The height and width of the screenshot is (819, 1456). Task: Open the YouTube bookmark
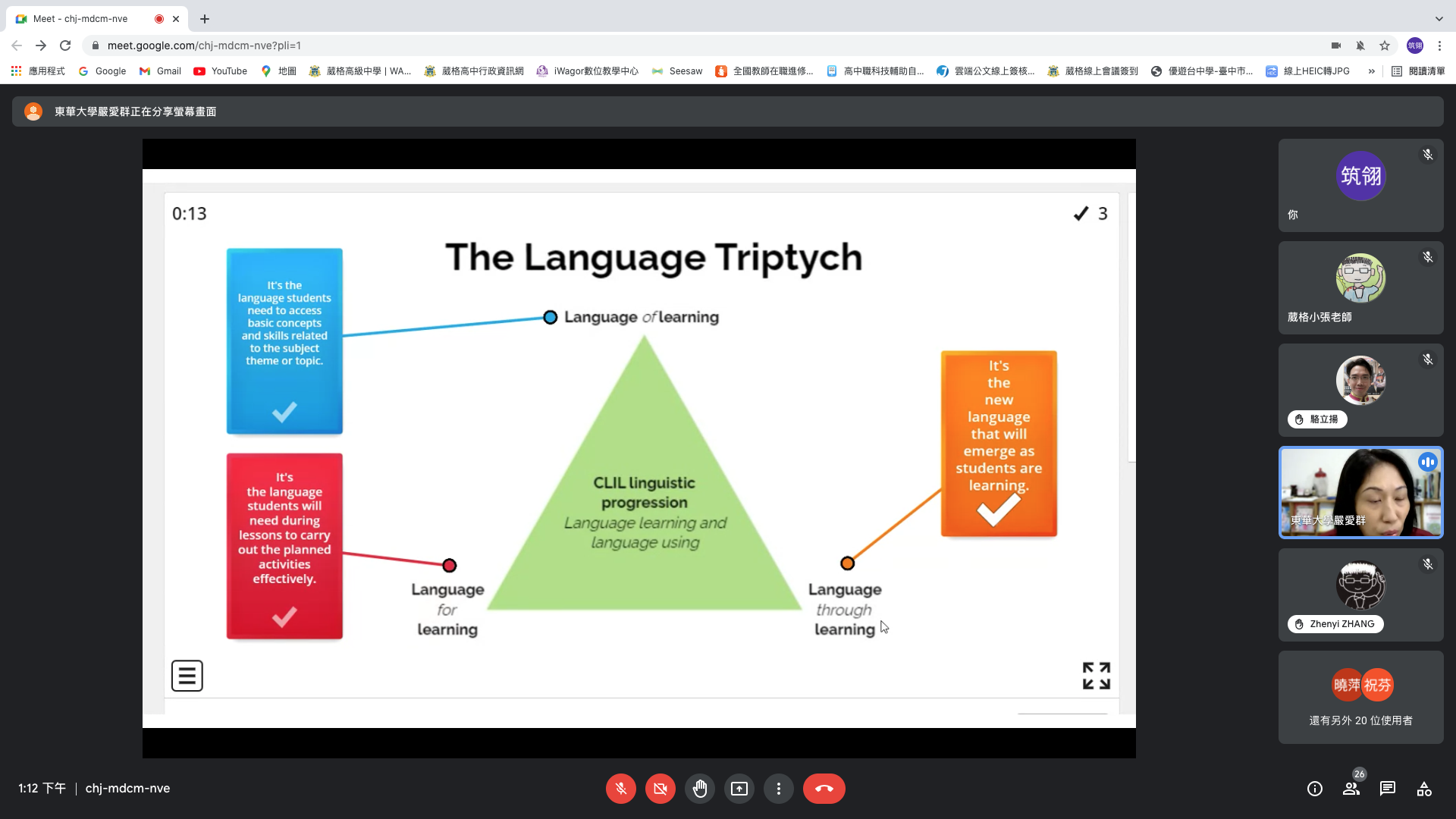click(x=221, y=71)
